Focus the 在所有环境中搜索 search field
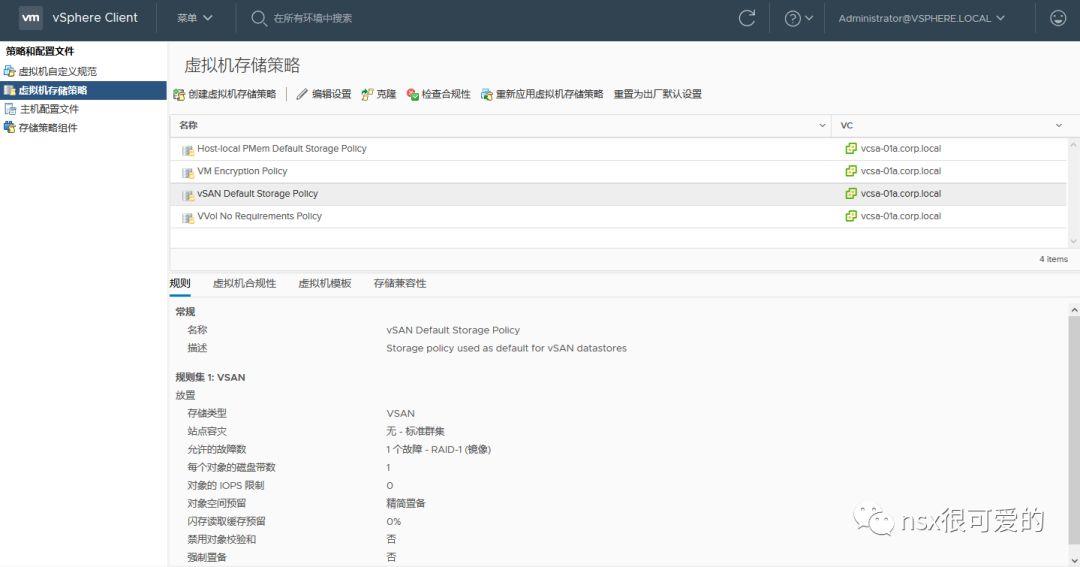Viewport: 1080px width, 567px height. [313, 19]
